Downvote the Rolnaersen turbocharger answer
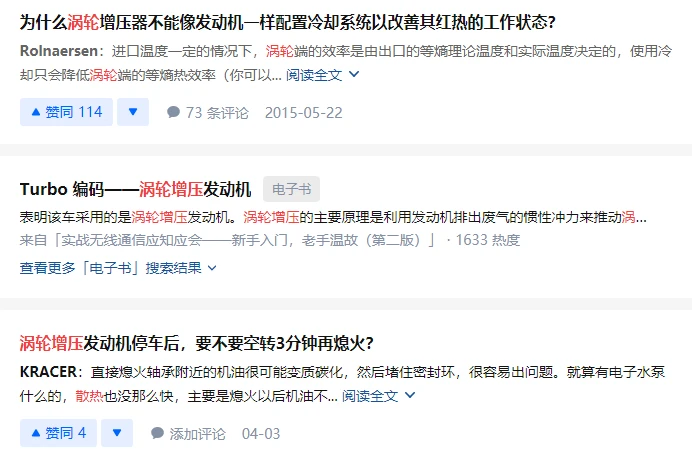Viewport: 692px width, 462px height. click(x=133, y=112)
